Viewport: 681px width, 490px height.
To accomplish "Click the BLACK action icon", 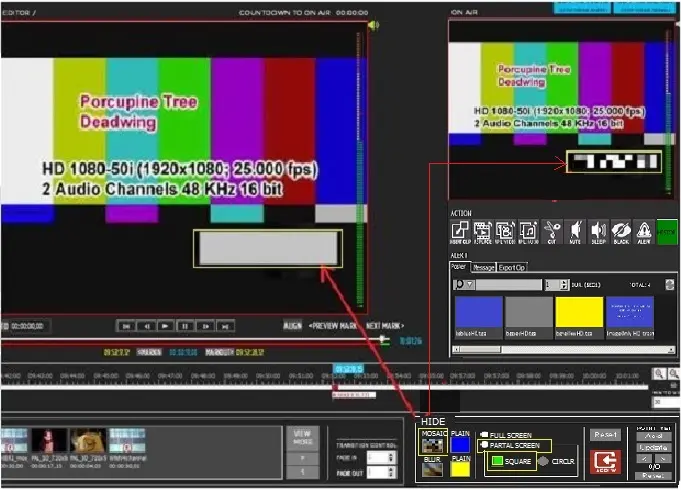I will [620, 231].
